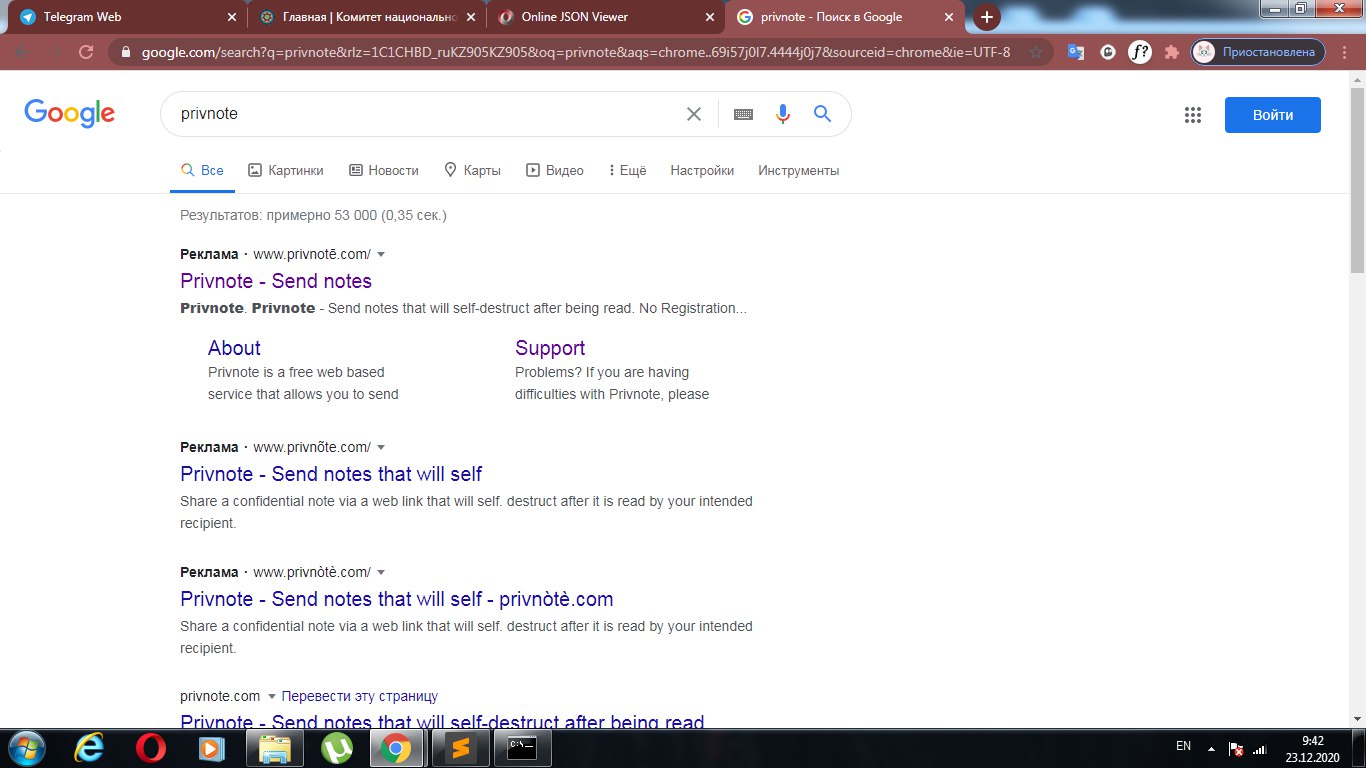Expand arrow next to www.privnotē.com ad
This screenshot has height=768, width=1366.
click(x=381, y=255)
